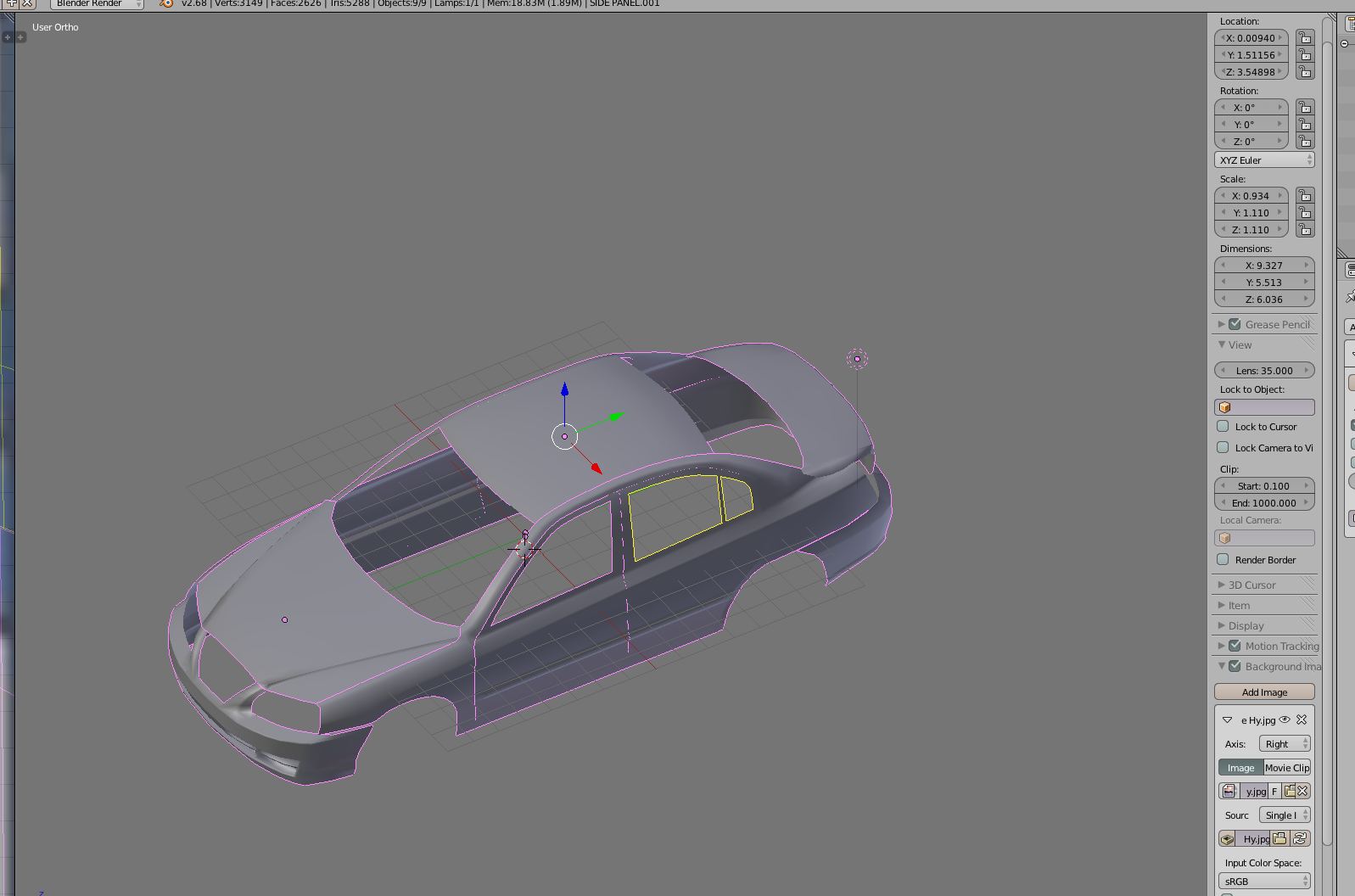Toggle Grease Pencil checkbox
This screenshot has height=896, width=1355.
[1235, 324]
